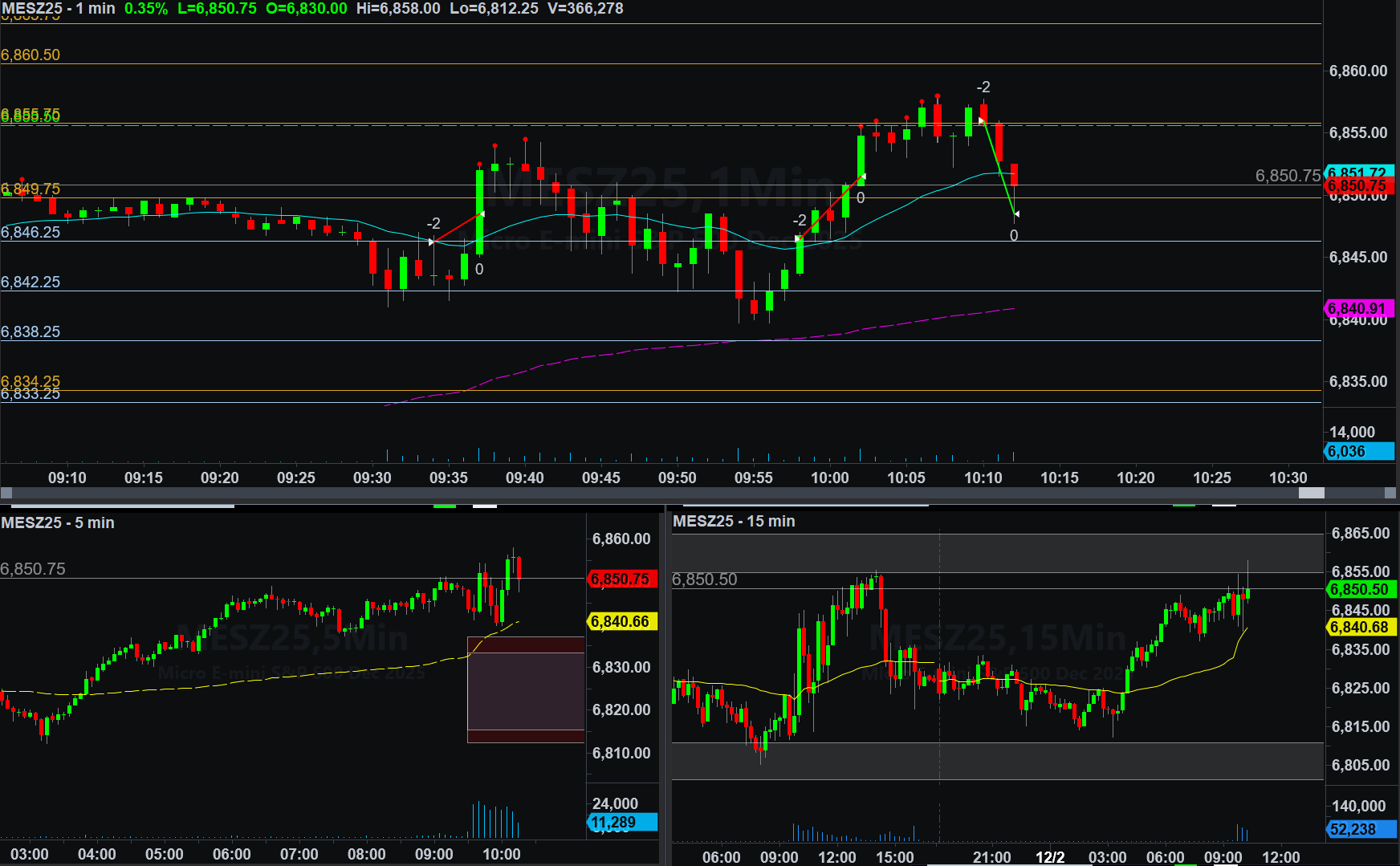Click the 6,860.50 horizontal level label
1400x866 pixels.
point(31,55)
